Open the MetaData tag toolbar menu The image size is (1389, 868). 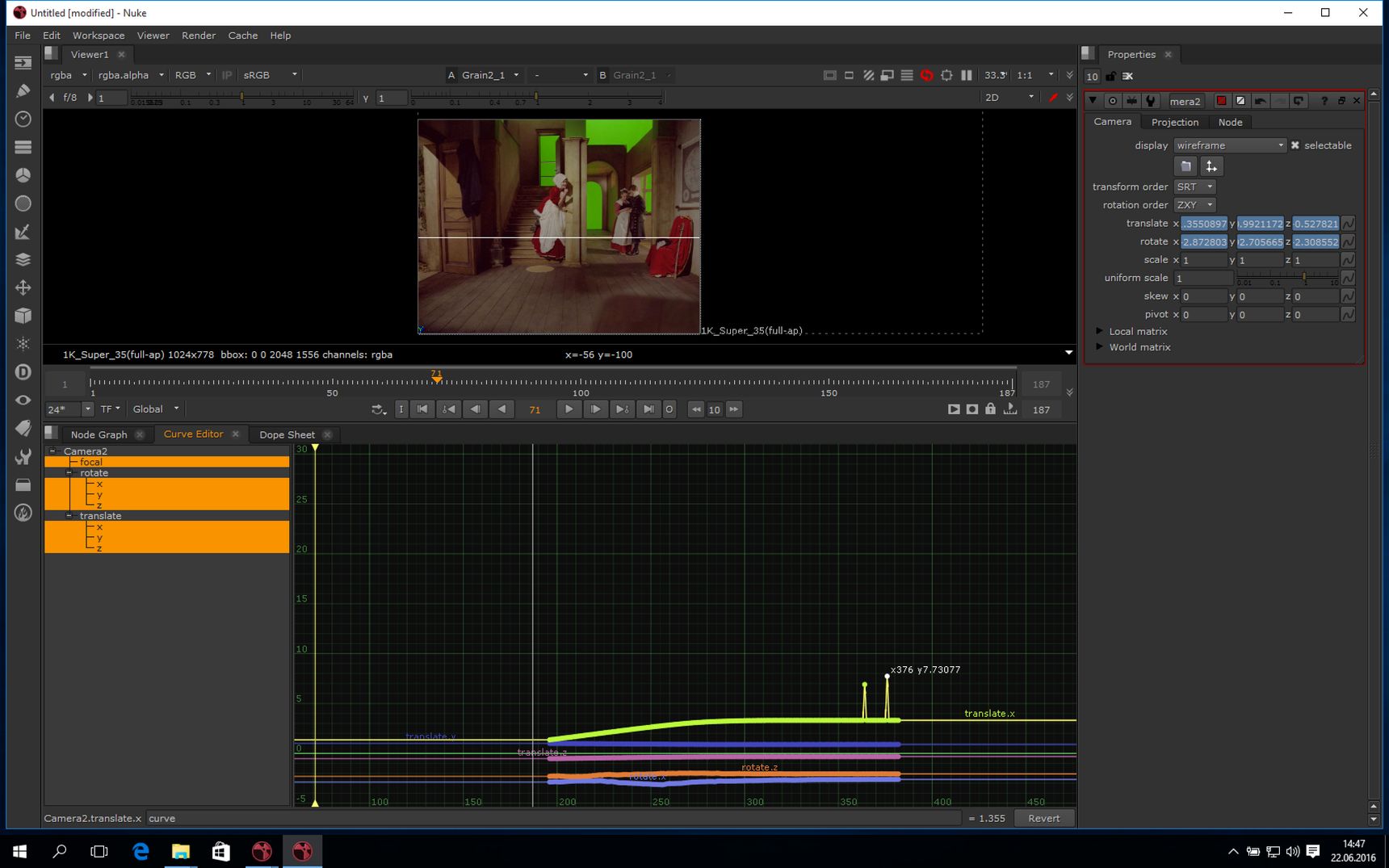tap(23, 428)
